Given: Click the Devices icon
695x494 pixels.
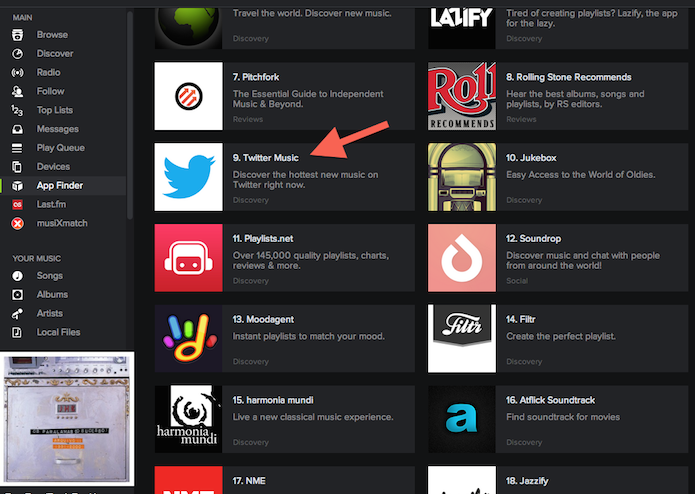Looking at the screenshot, I should point(17,167).
